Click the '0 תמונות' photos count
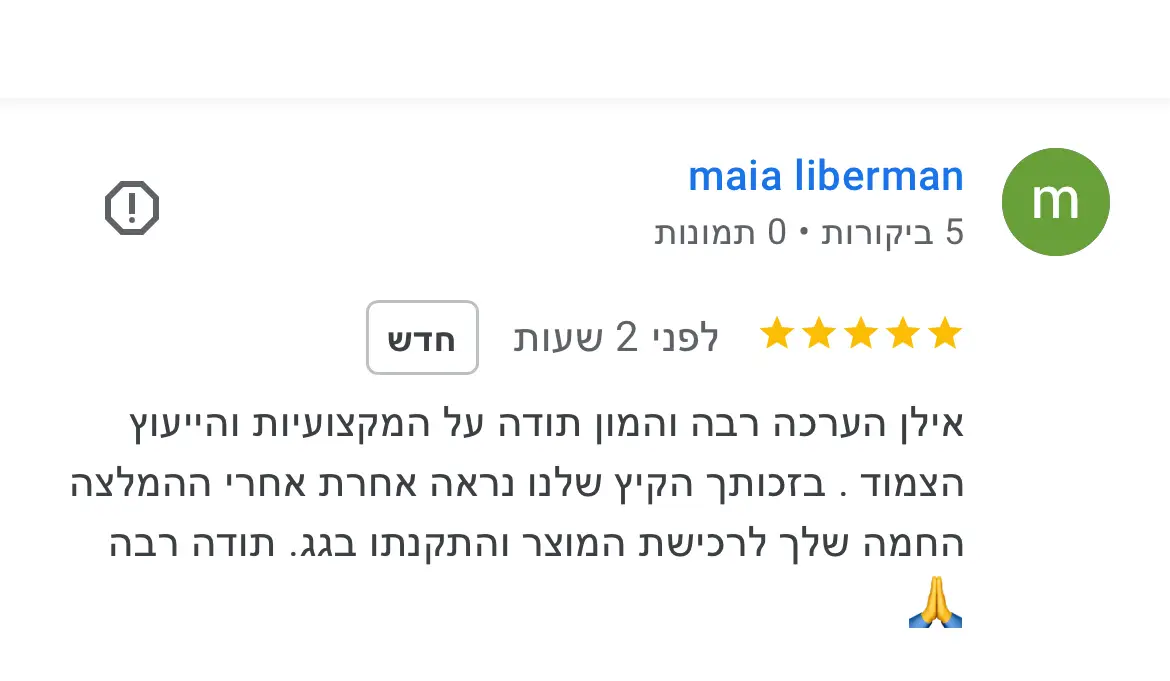Image resolution: width=1170 pixels, height=681 pixels. tap(720, 233)
